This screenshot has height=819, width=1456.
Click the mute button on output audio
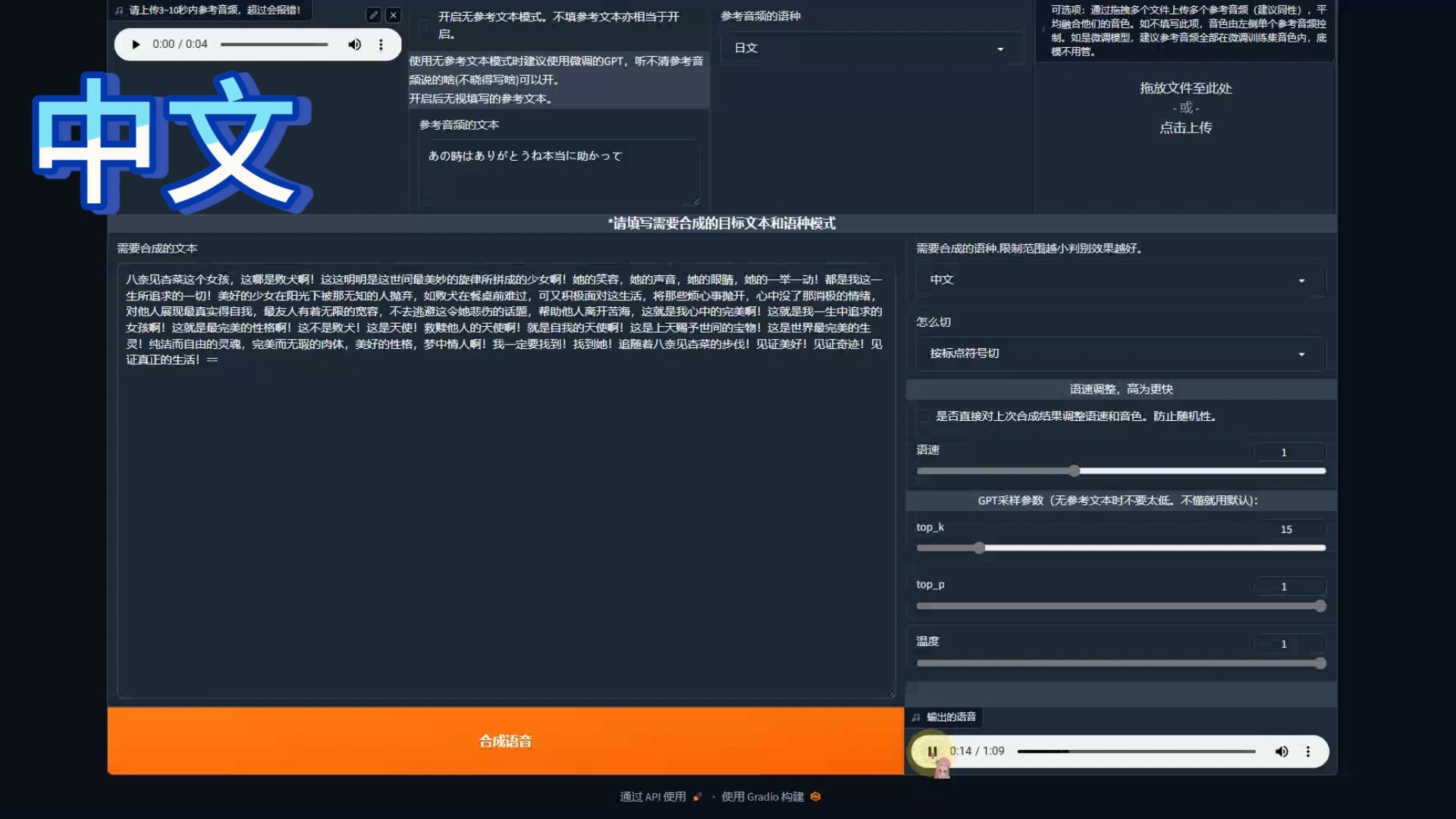[x=1281, y=751]
